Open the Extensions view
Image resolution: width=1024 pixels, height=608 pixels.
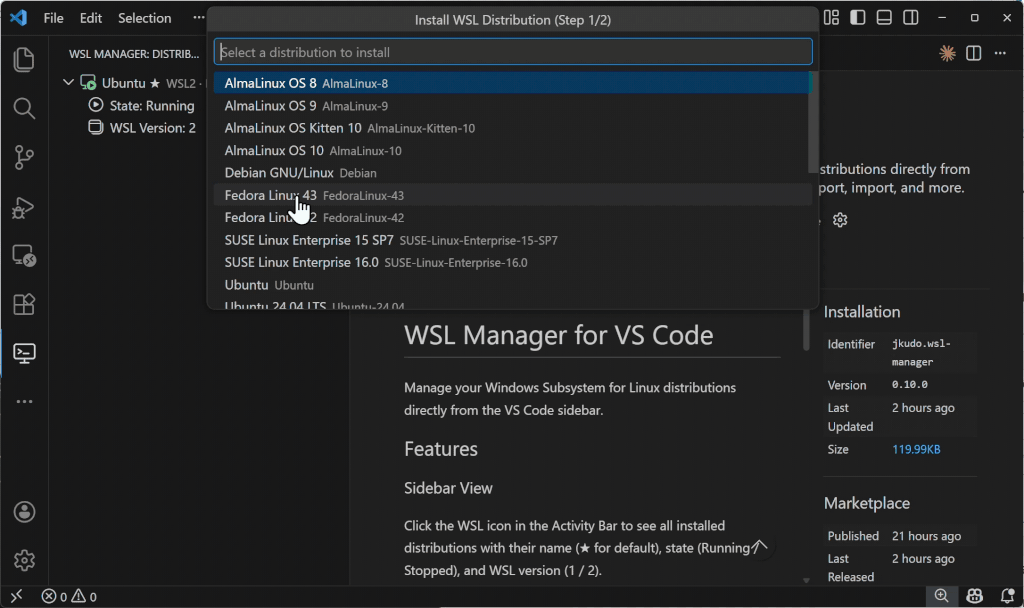pyautogui.click(x=24, y=304)
